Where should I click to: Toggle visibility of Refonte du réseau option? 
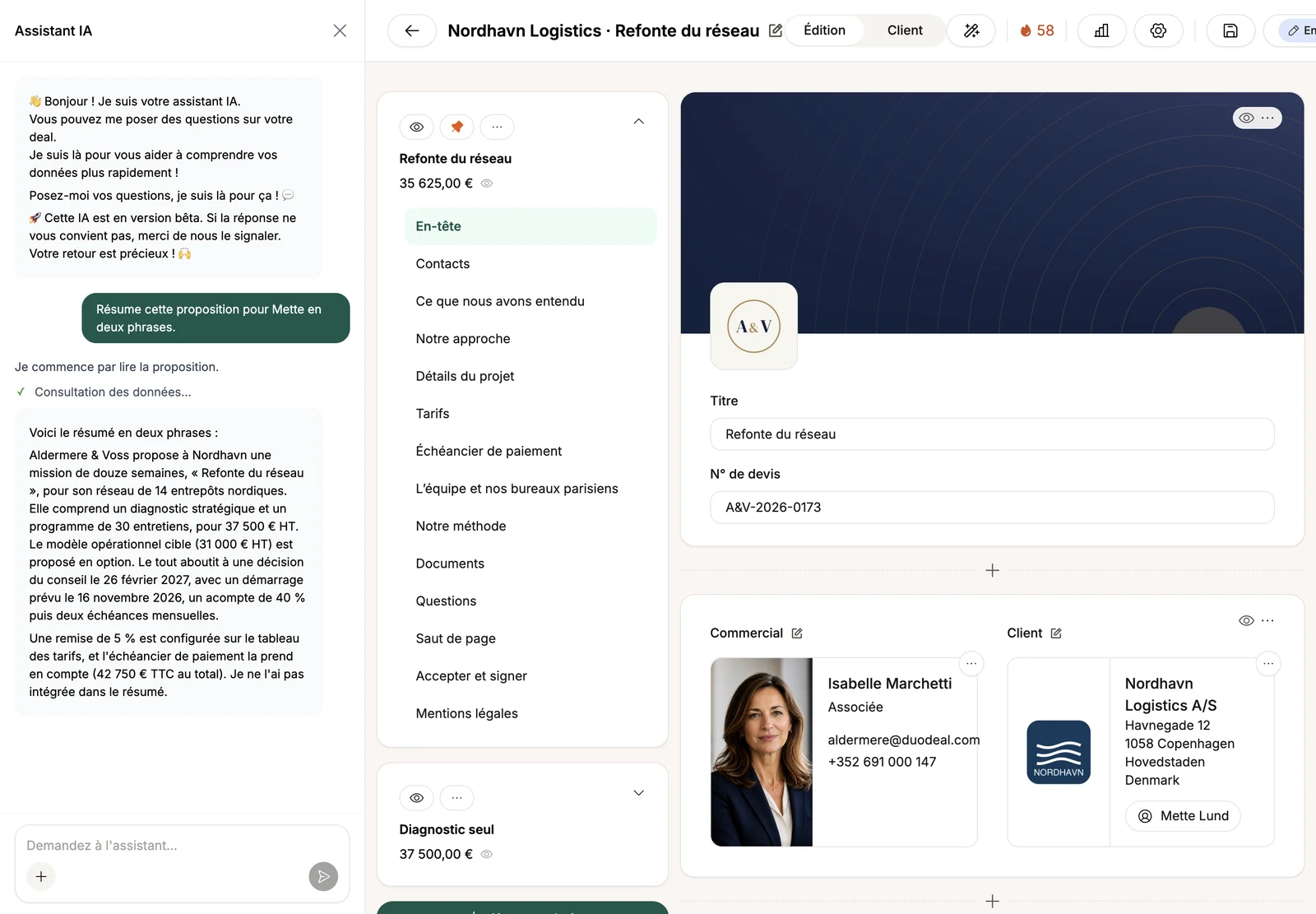(416, 127)
